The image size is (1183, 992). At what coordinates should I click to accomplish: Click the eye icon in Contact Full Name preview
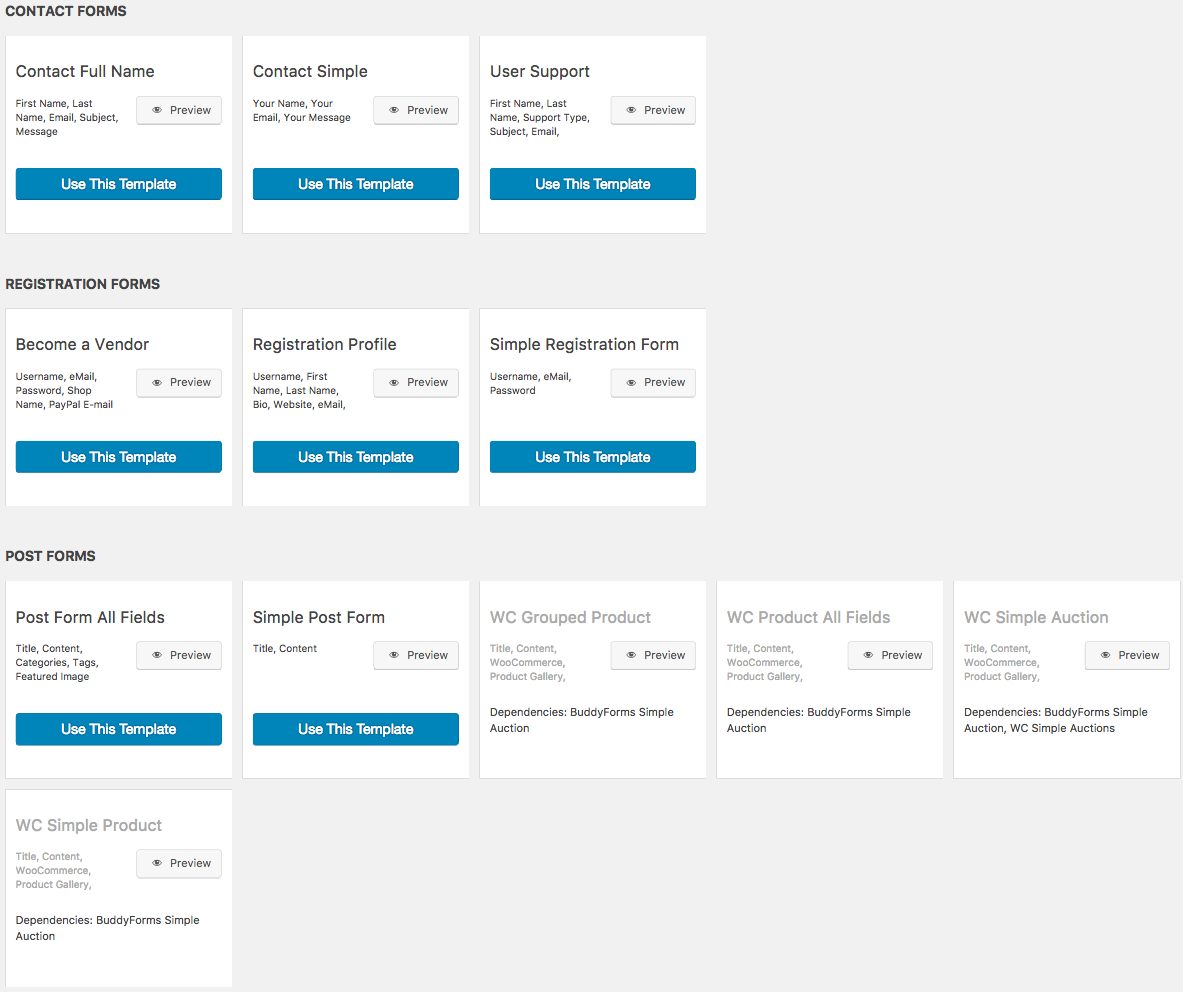[x=157, y=110]
